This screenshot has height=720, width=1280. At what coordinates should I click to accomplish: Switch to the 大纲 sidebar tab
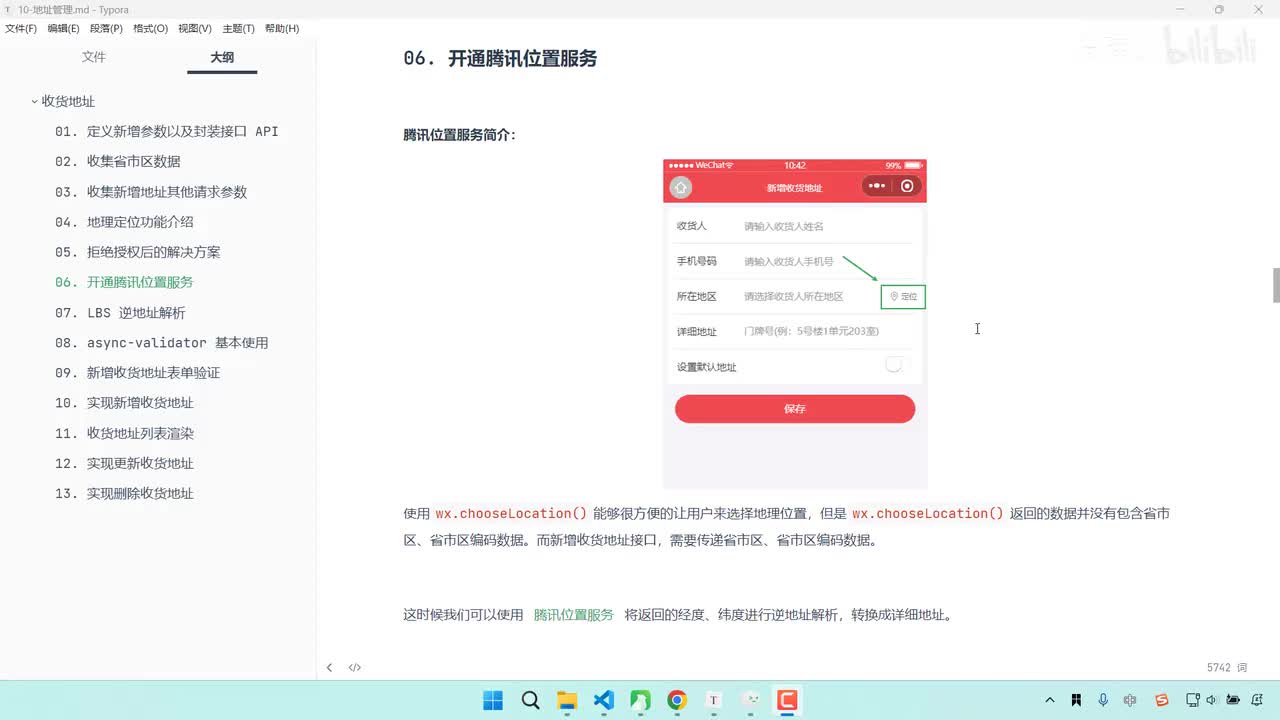click(x=222, y=57)
